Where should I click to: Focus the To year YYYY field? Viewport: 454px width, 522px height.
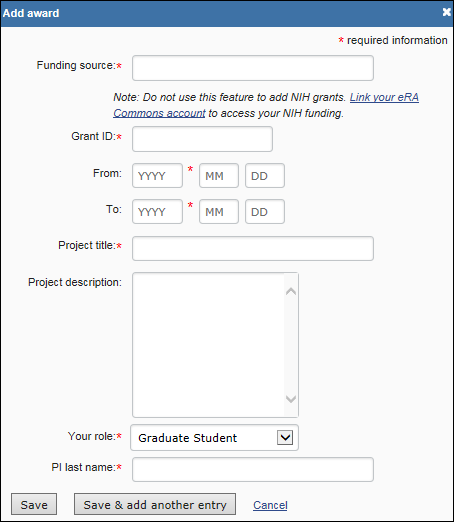point(157,211)
